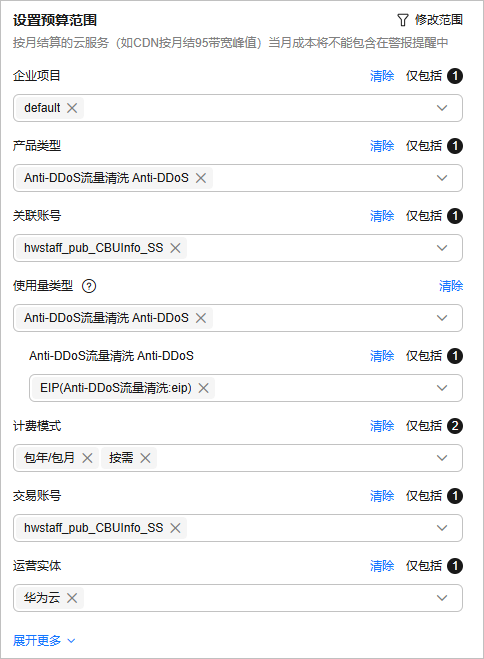Click inside the 关联账号 selection field
Image resolution: width=484 pixels, height=659 pixels.
238,248
